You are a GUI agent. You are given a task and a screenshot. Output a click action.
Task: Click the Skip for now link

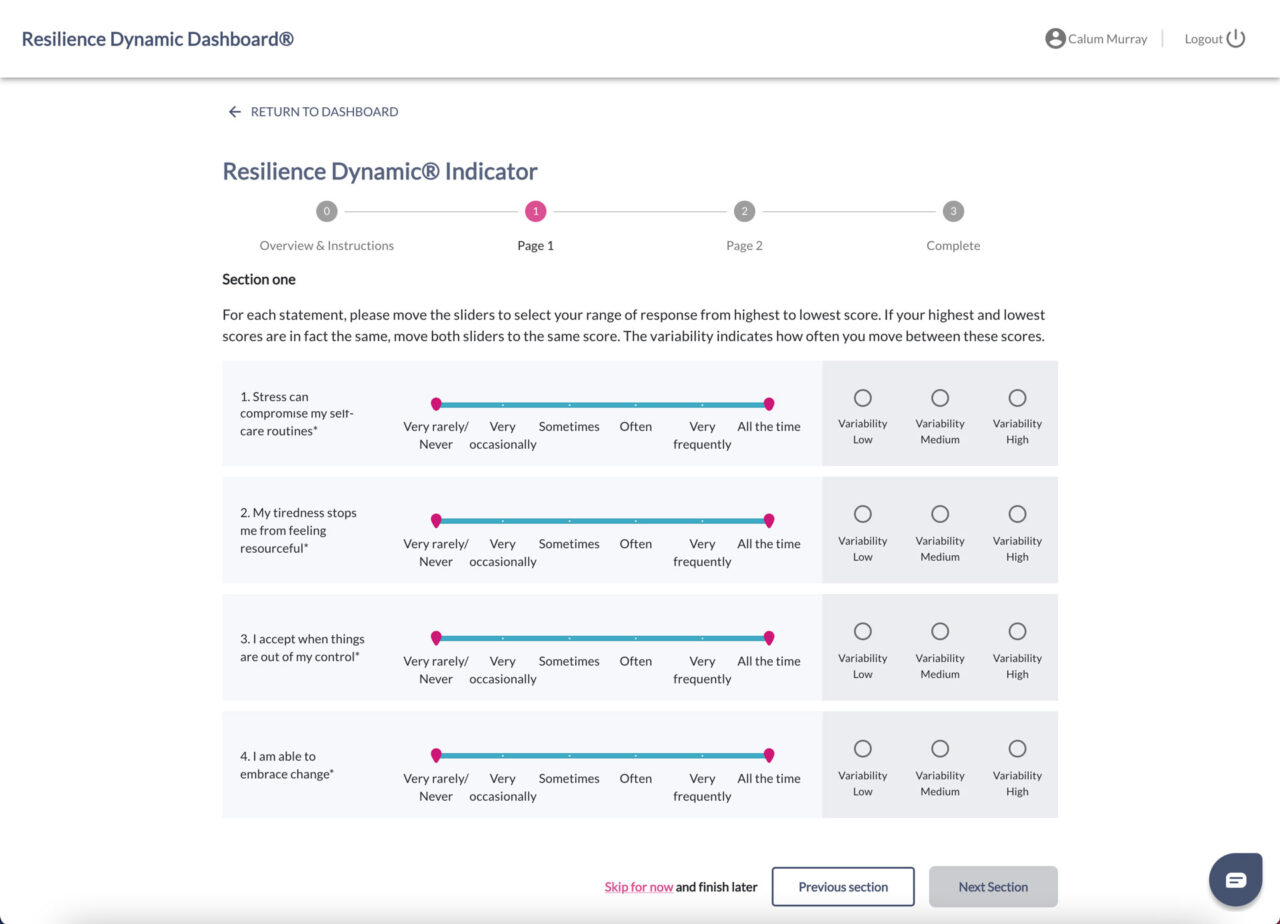click(638, 886)
